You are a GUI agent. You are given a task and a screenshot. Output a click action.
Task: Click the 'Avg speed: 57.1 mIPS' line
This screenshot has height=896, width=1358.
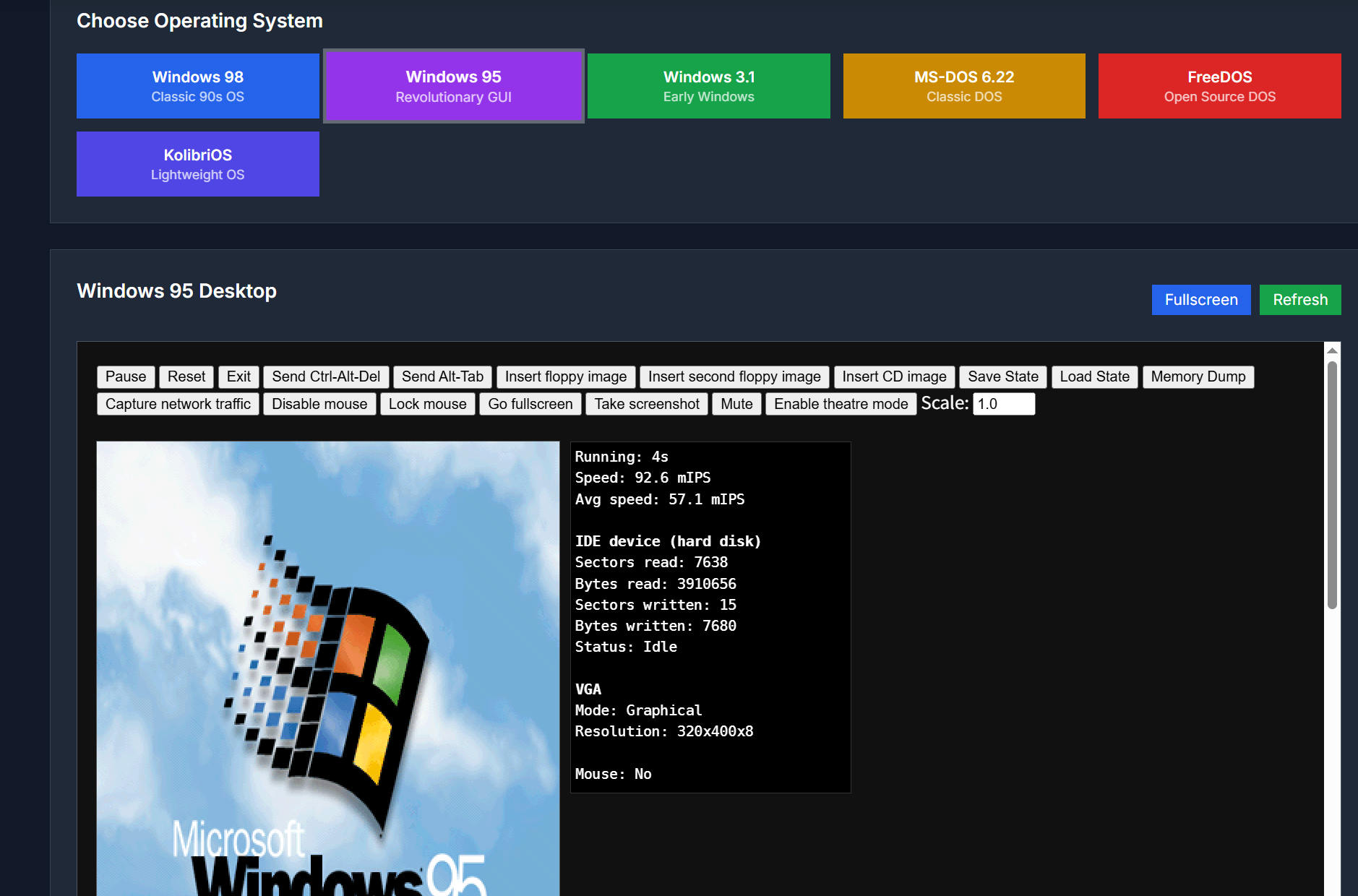pyautogui.click(x=660, y=499)
